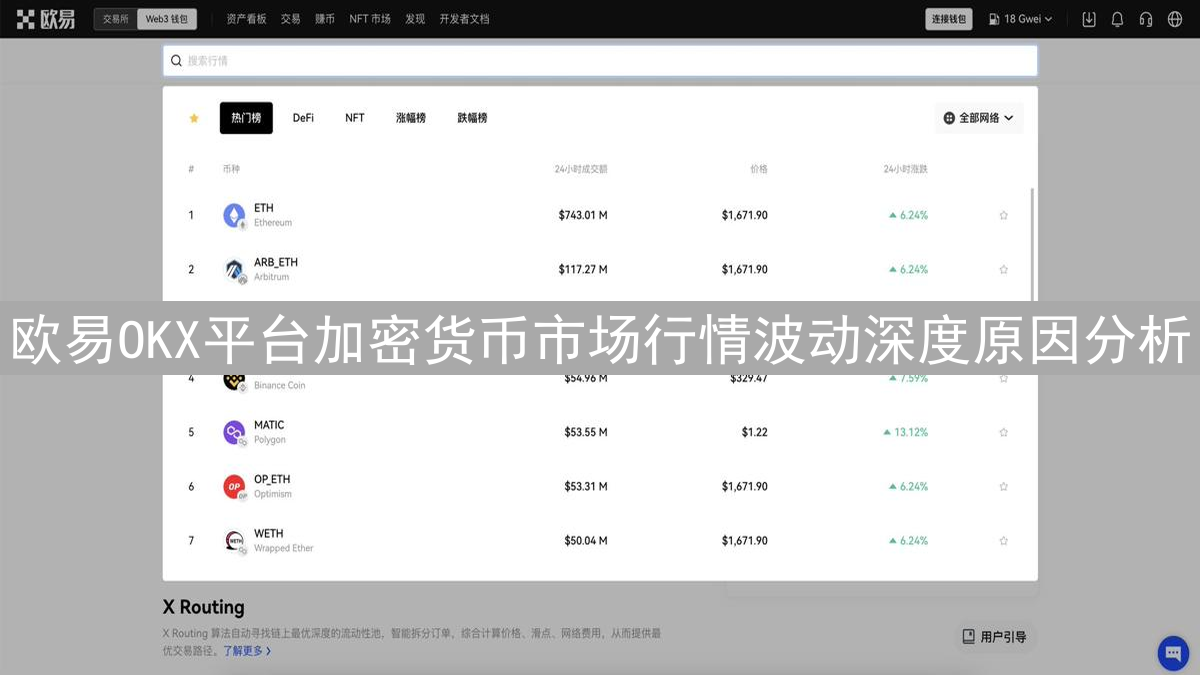Favorite MATIC with its star
The image size is (1200, 675).
tap(1003, 432)
